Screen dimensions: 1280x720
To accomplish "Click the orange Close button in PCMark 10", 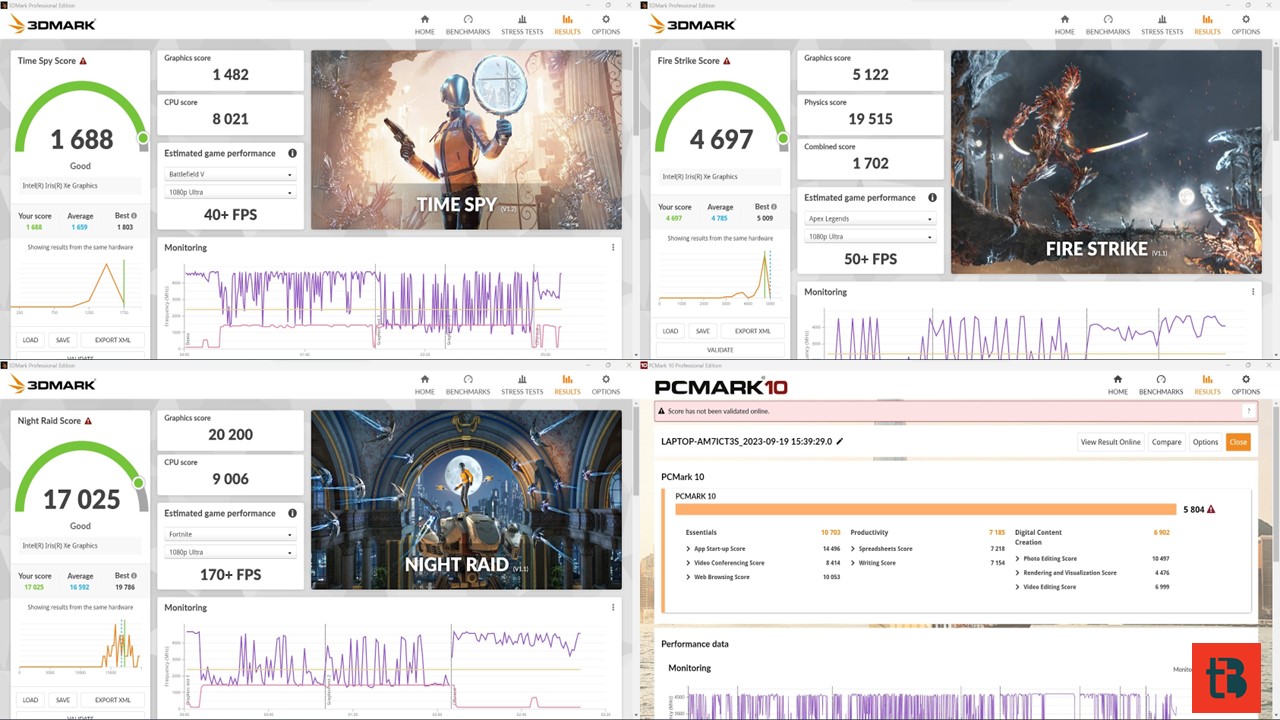I will (x=1238, y=442).
